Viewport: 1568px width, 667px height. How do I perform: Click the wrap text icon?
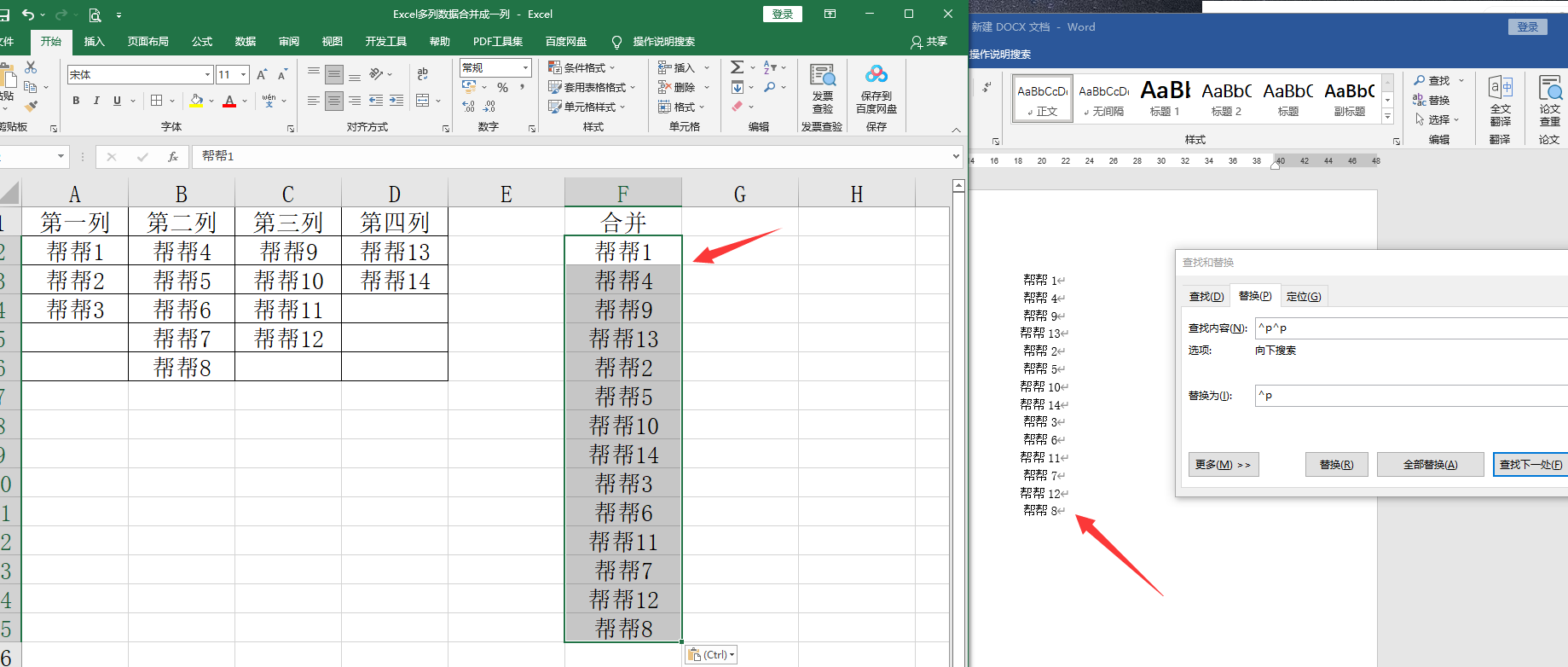pyautogui.click(x=423, y=74)
